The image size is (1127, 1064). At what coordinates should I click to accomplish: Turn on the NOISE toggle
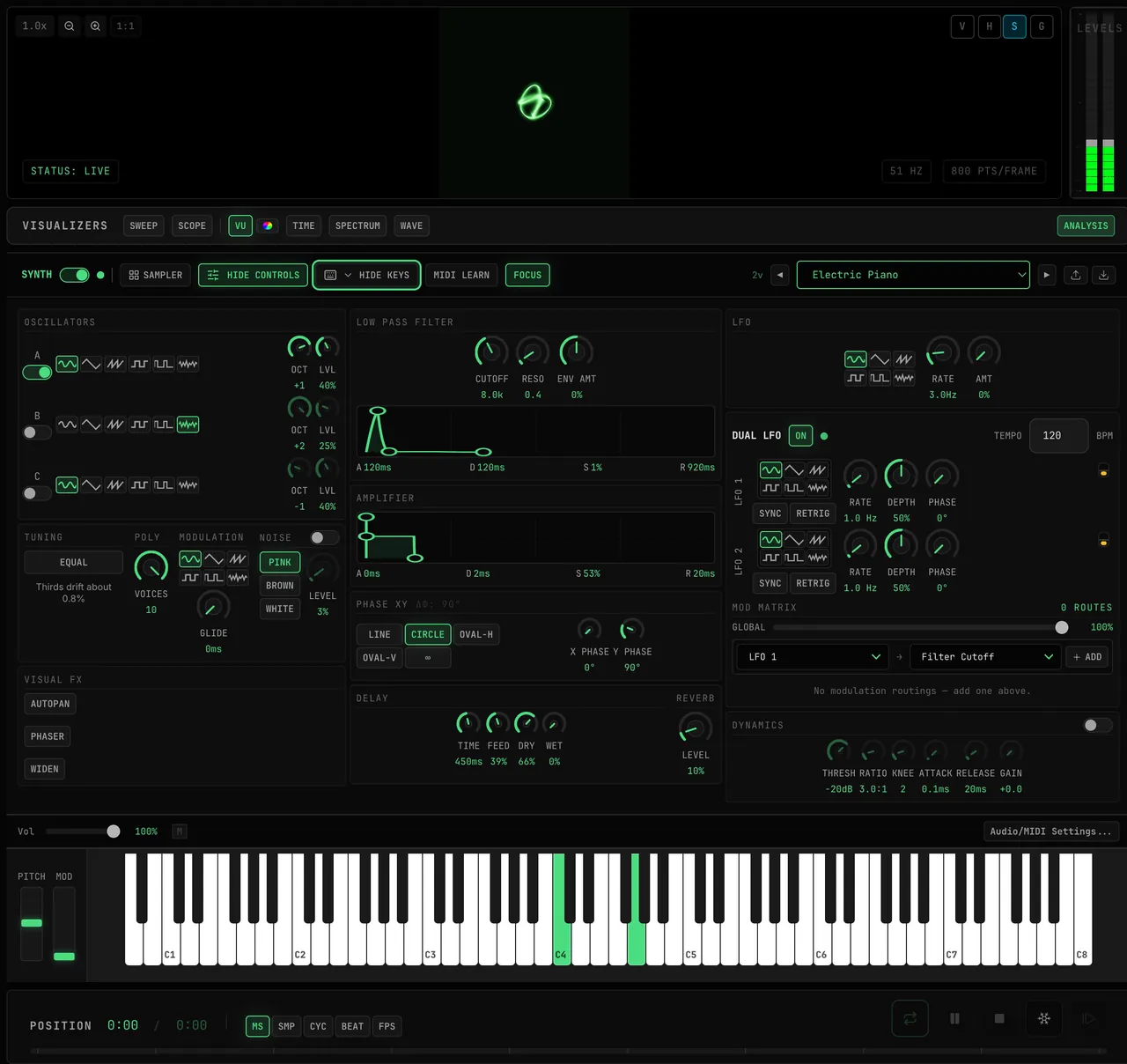[324, 537]
